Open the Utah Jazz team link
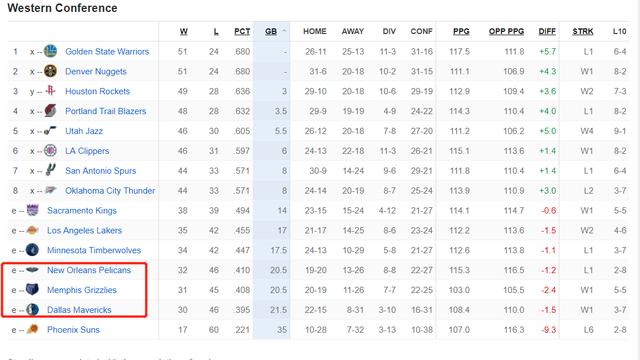This screenshot has width=640, height=360. (84, 131)
